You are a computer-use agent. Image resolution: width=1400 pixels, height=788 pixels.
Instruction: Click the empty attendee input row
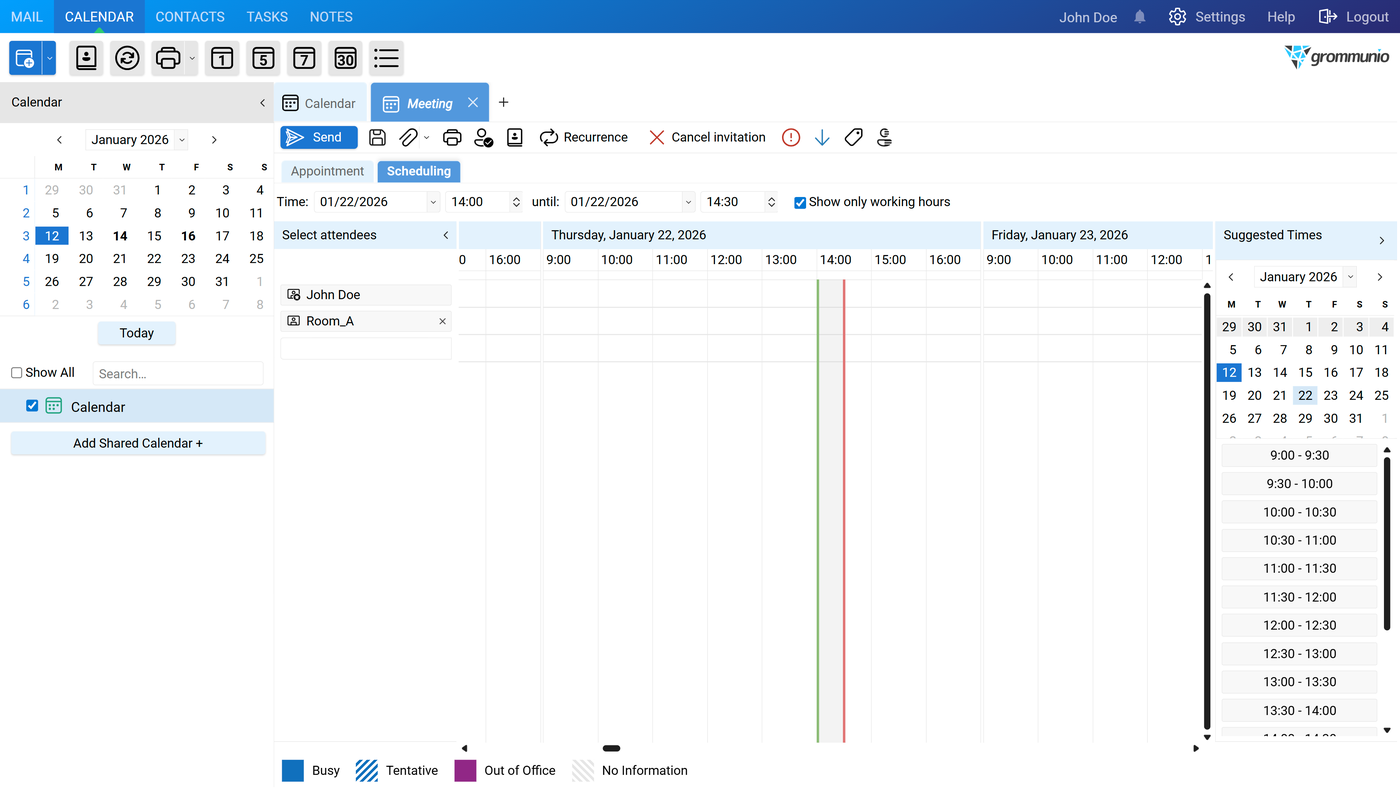point(366,348)
